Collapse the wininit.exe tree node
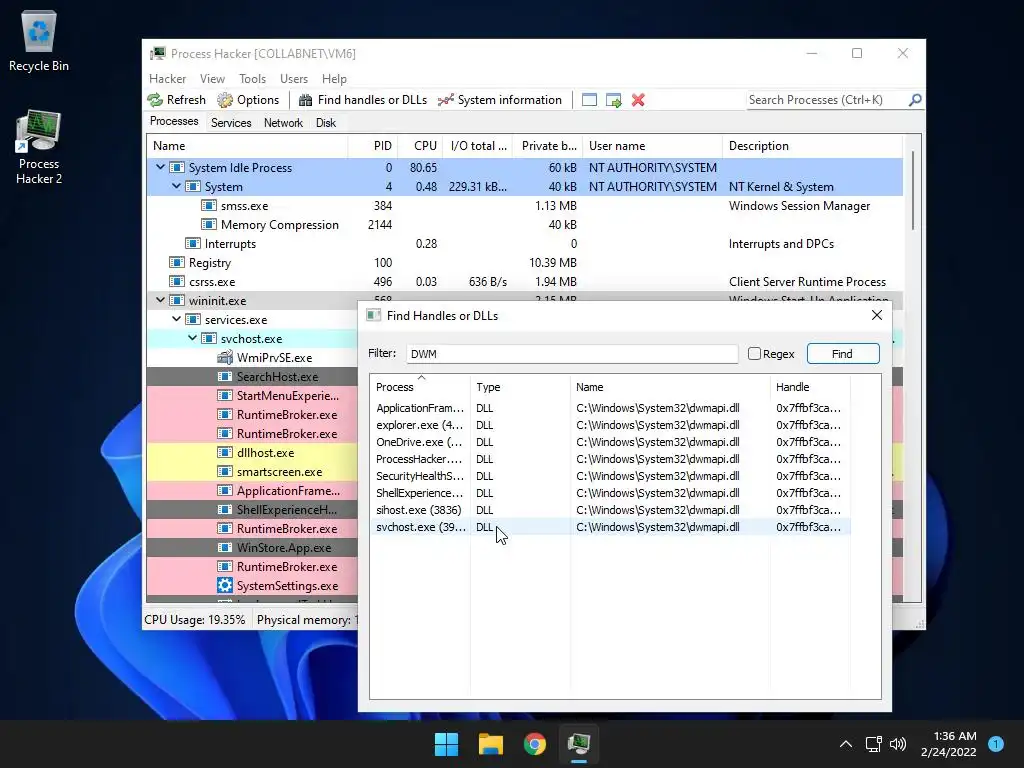 tap(160, 300)
